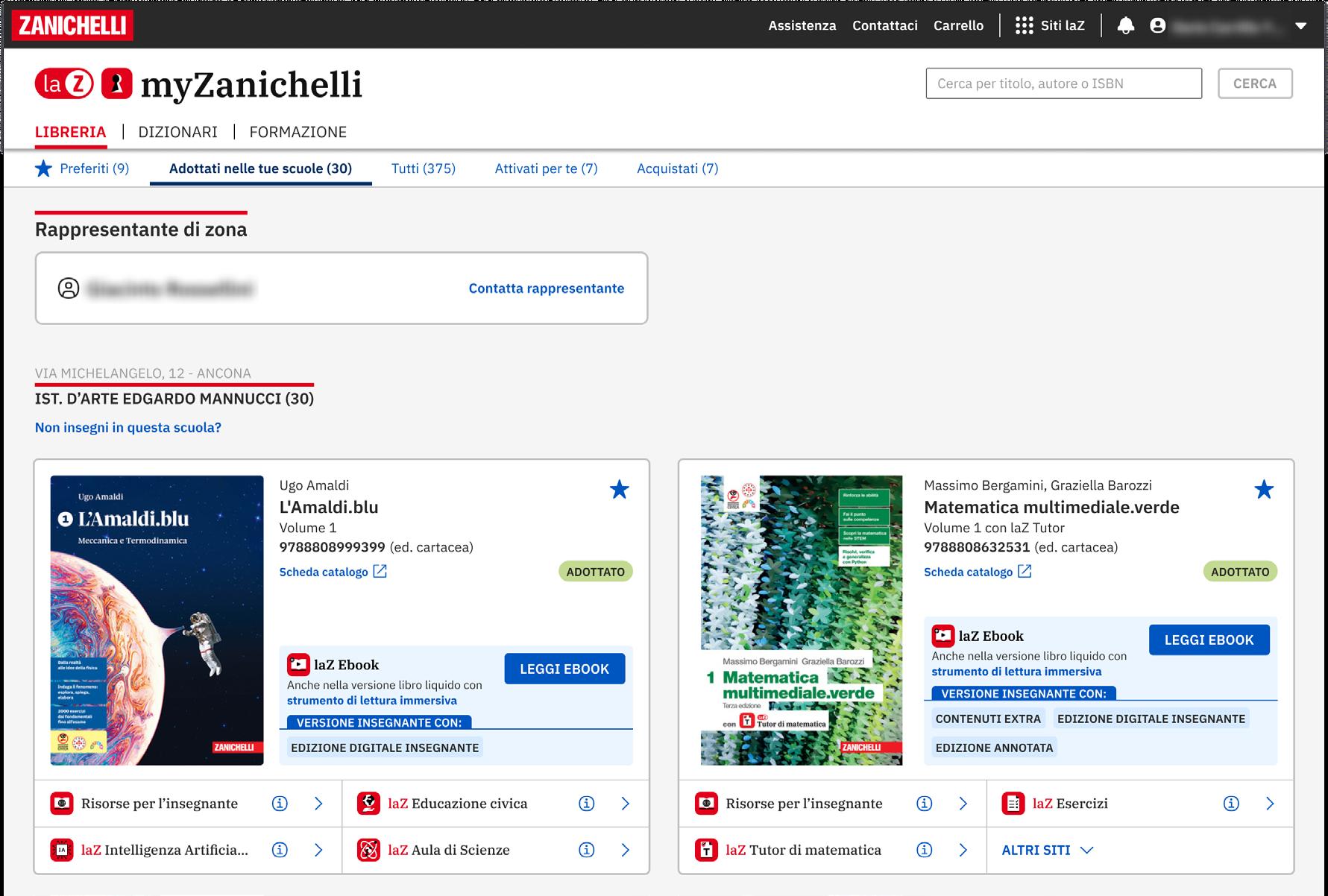
Task: Open Attivati per te (7) tab
Action: [547, 168]
